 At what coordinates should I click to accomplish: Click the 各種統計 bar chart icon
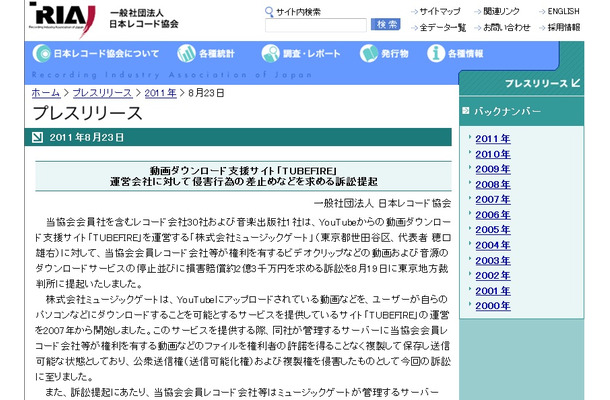[x=186, y=53]
